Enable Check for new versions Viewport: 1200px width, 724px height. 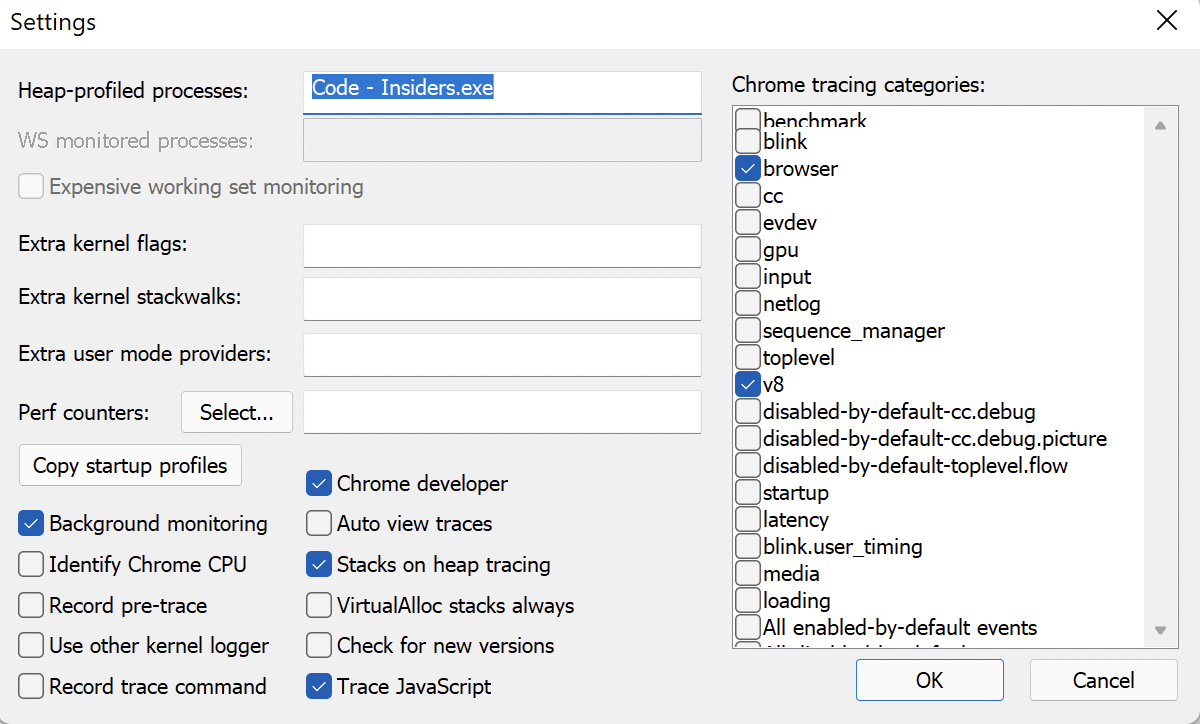[318, 645]
